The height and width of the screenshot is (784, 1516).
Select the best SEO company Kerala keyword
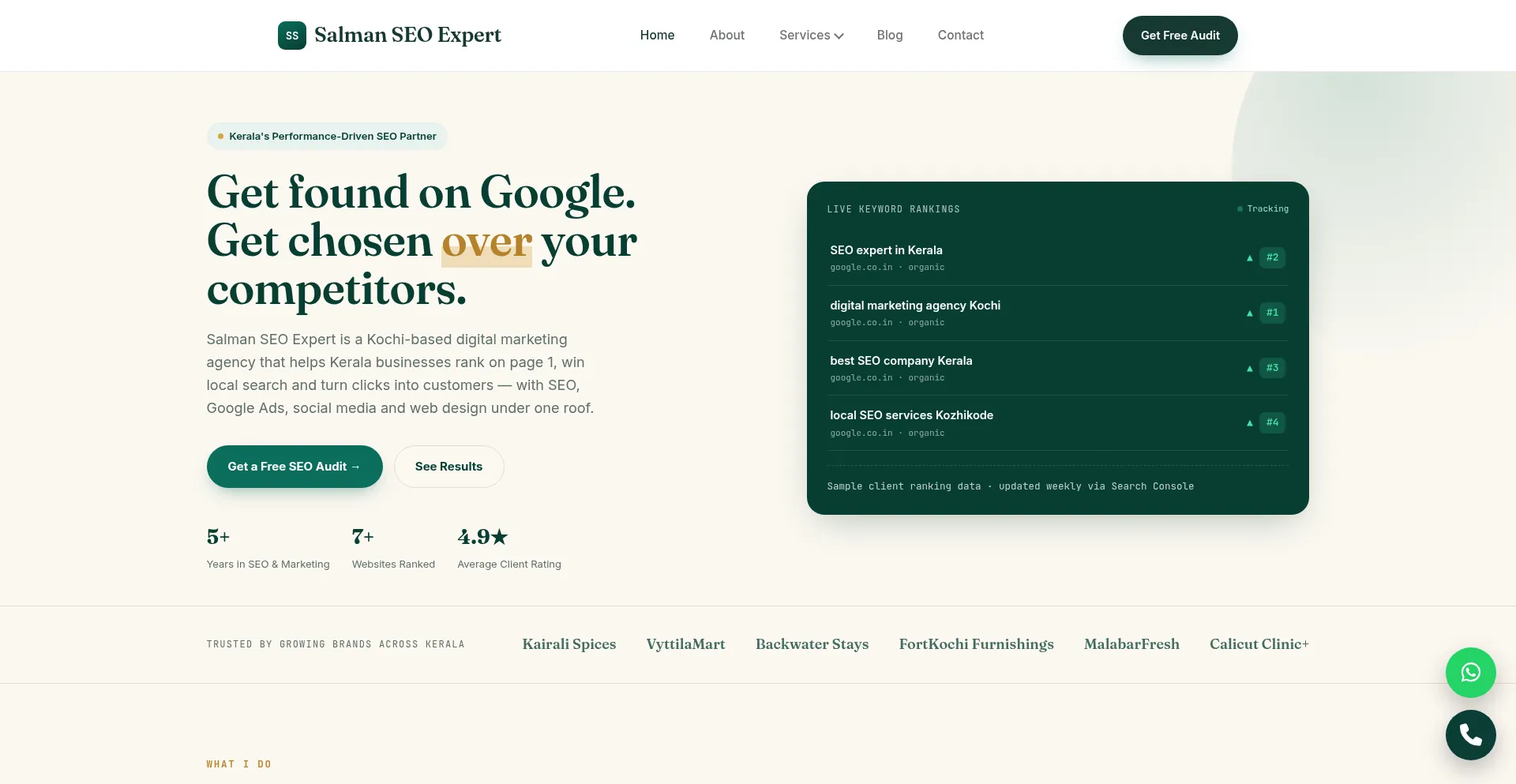tap(901, 361)
